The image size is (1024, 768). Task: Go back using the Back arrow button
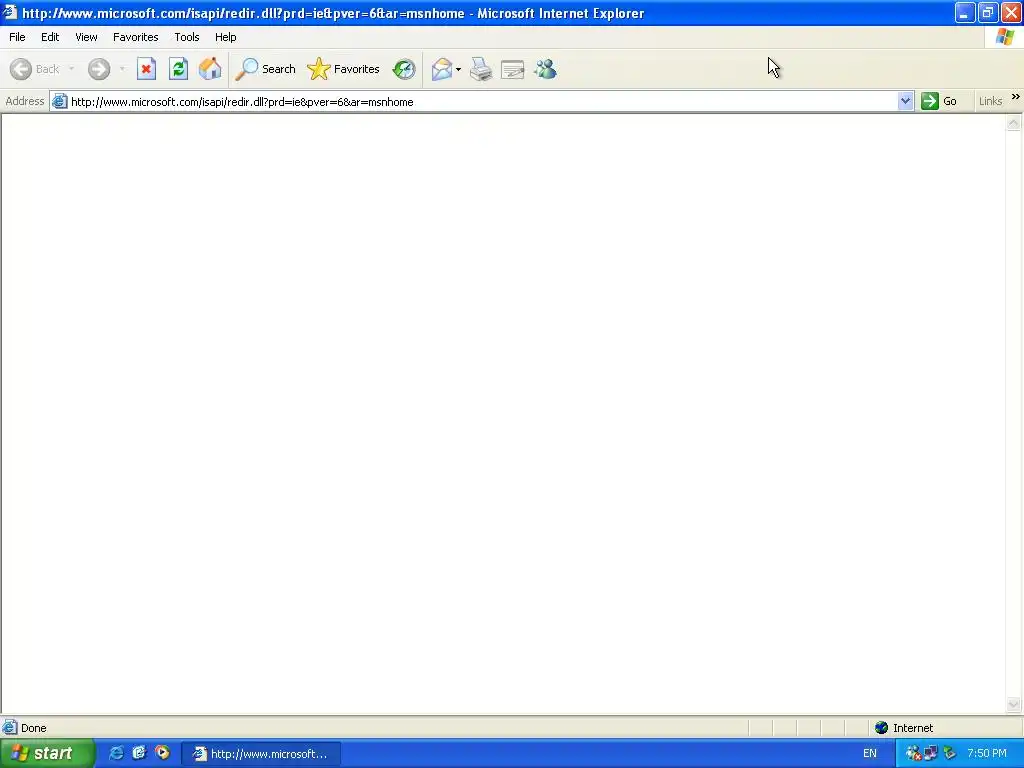click(35, 69)
